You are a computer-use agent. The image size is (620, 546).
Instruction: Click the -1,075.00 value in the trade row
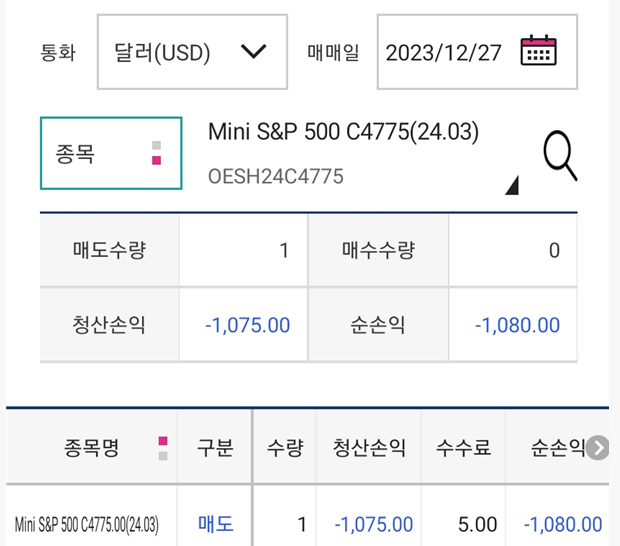(374, 525)
